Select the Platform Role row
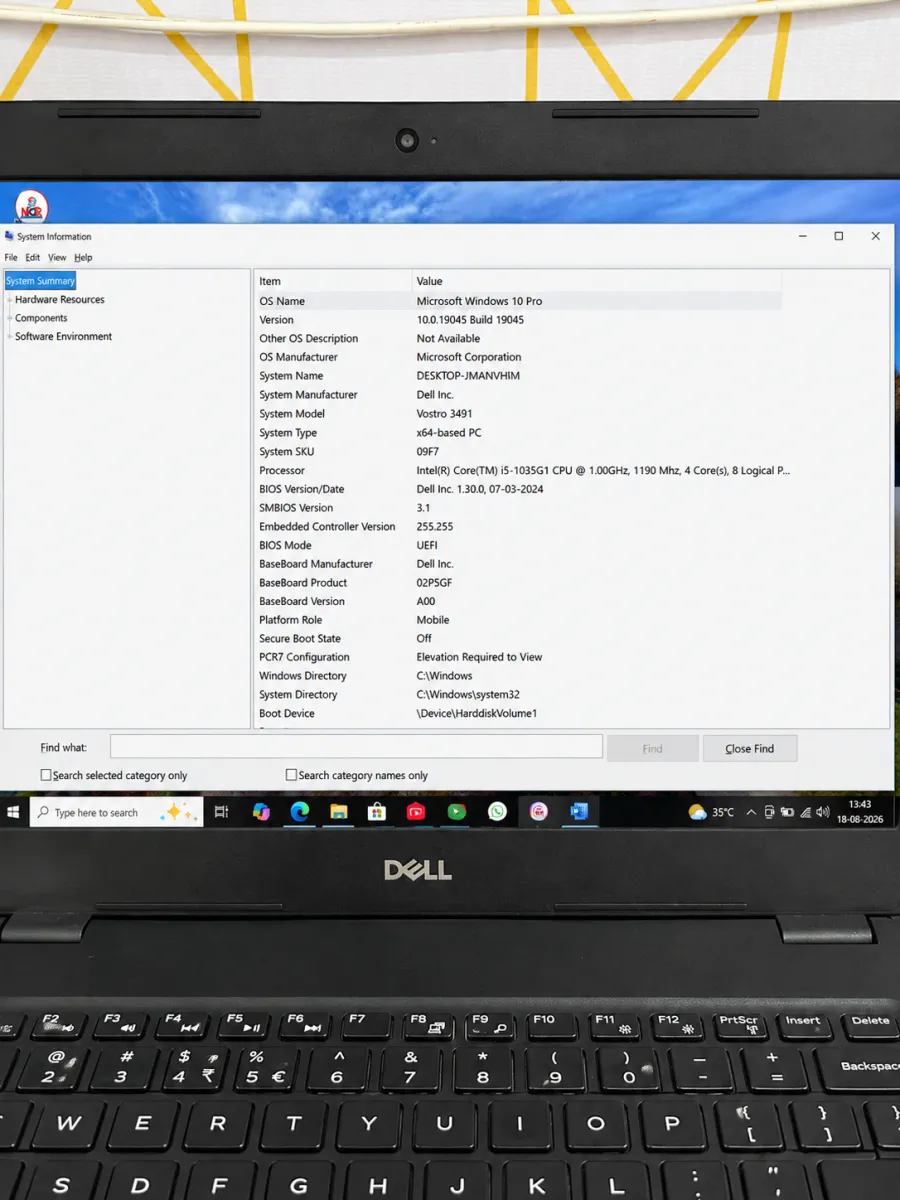This screenshot has width=900, height=1200. point(518,620)
